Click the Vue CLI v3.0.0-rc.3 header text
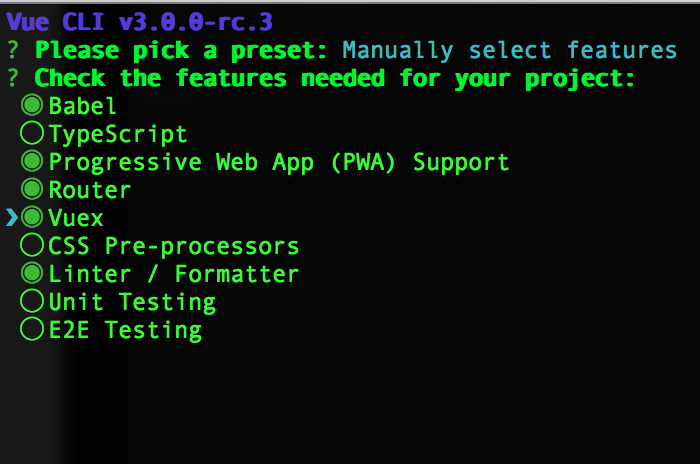Screen dimensions: 700x464 [138, 21]
